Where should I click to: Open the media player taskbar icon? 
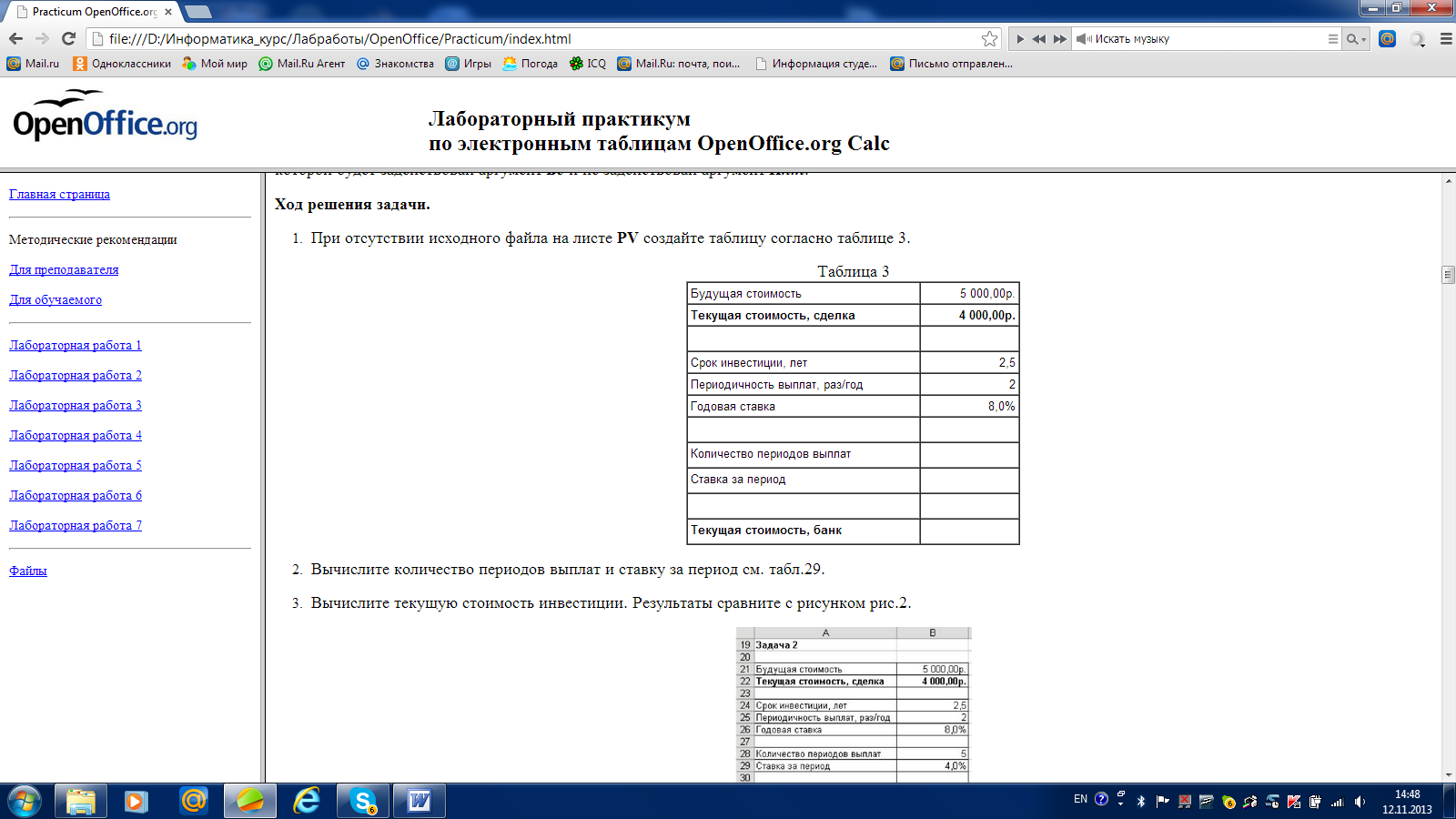136,801
